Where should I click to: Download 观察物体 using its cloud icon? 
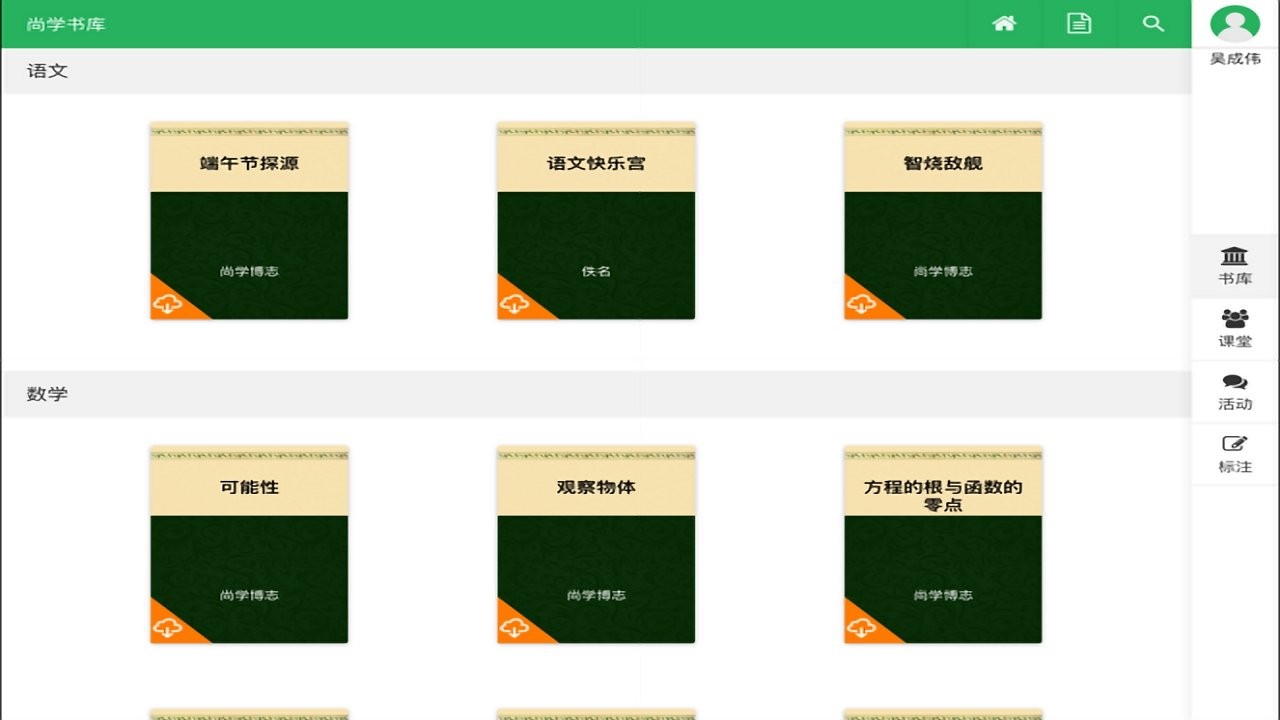515,627
